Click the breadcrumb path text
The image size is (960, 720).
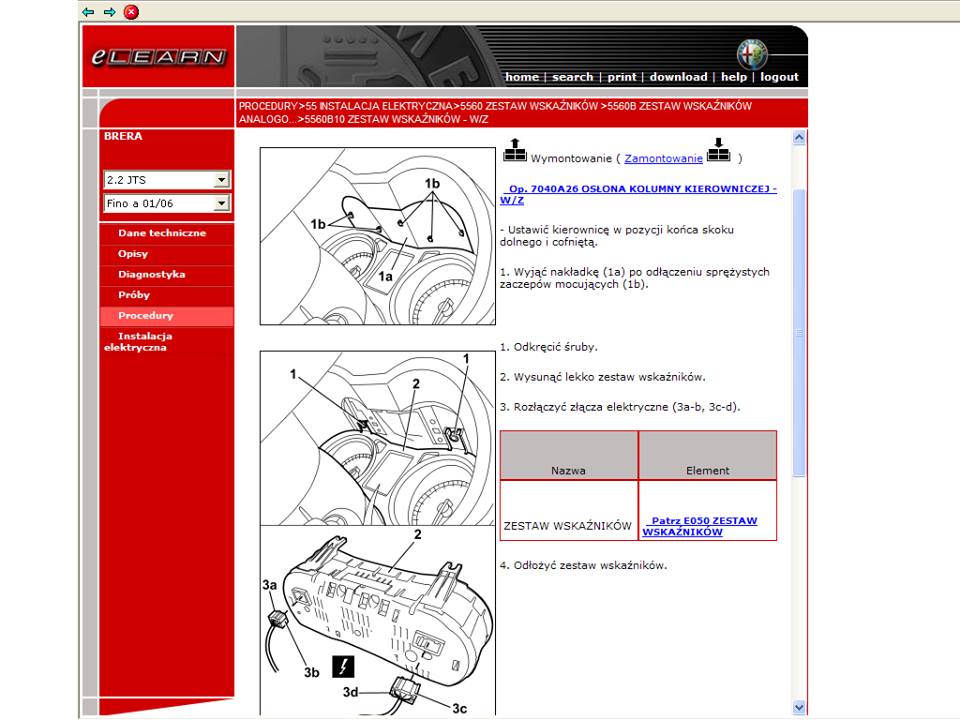coord(495,113)
